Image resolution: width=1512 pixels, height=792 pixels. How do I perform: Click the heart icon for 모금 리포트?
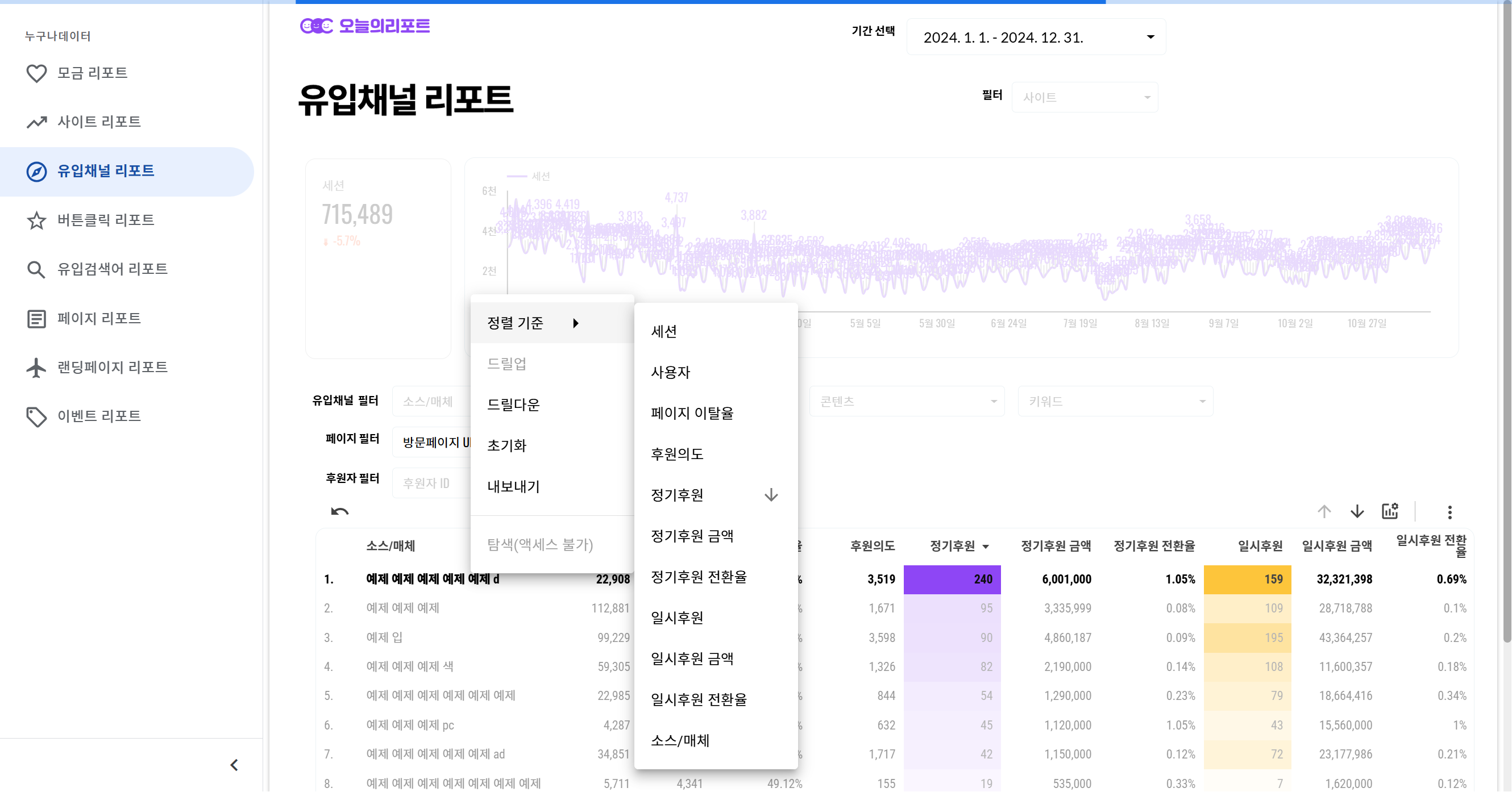[x=36, y=73]
